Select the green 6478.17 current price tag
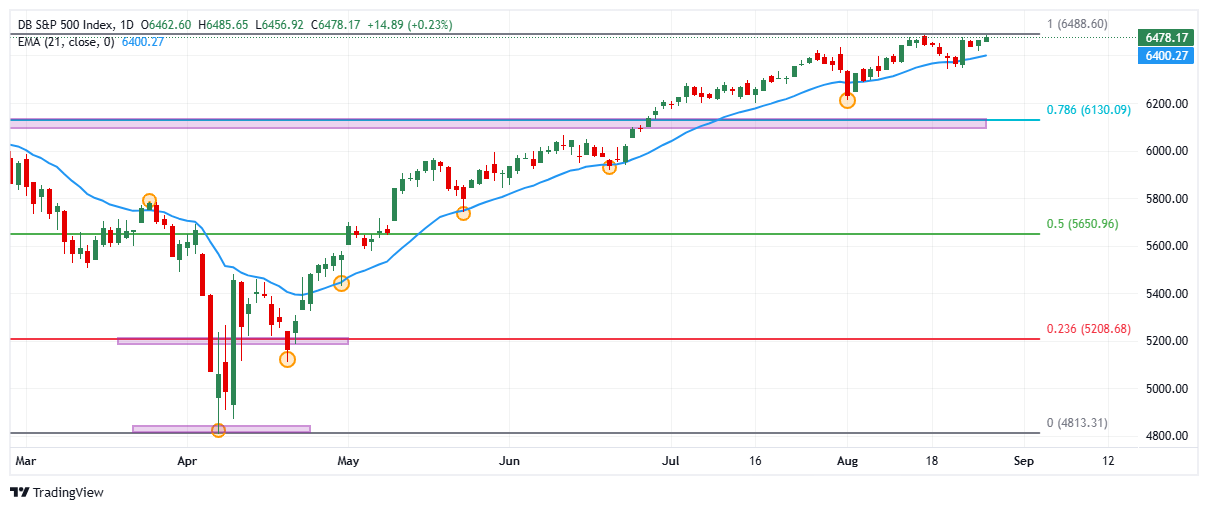1208x510 pixels. 1164,37
